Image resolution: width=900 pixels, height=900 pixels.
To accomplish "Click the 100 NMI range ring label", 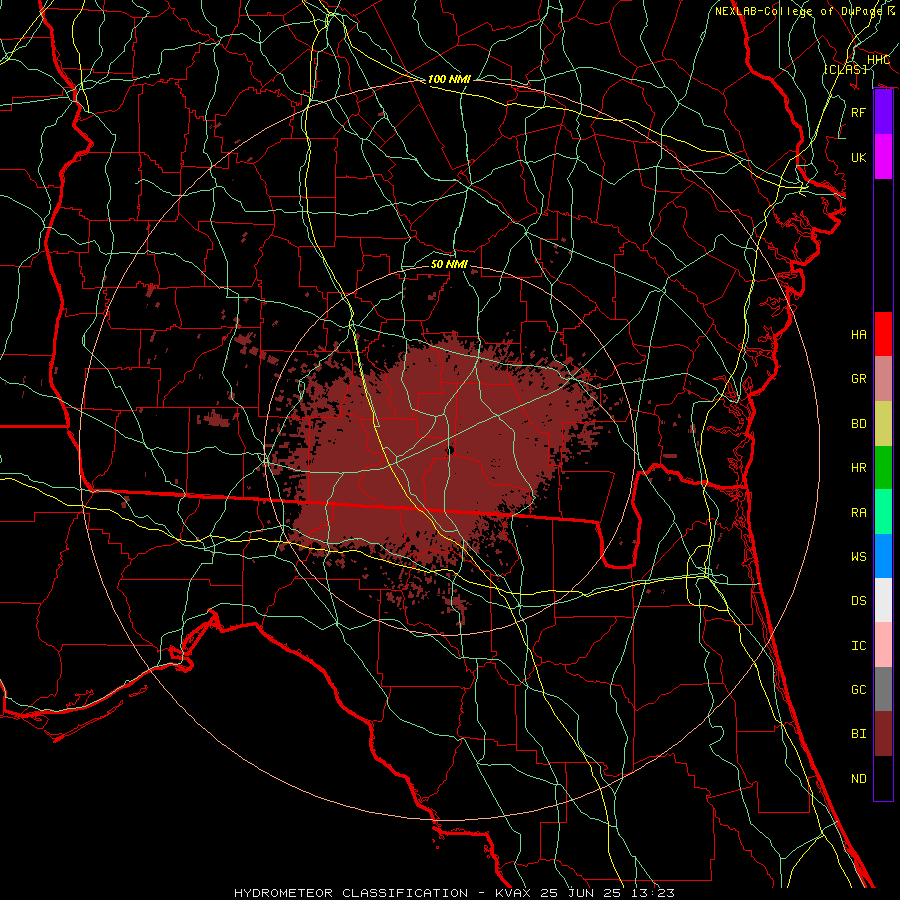I will coord(449,79).
